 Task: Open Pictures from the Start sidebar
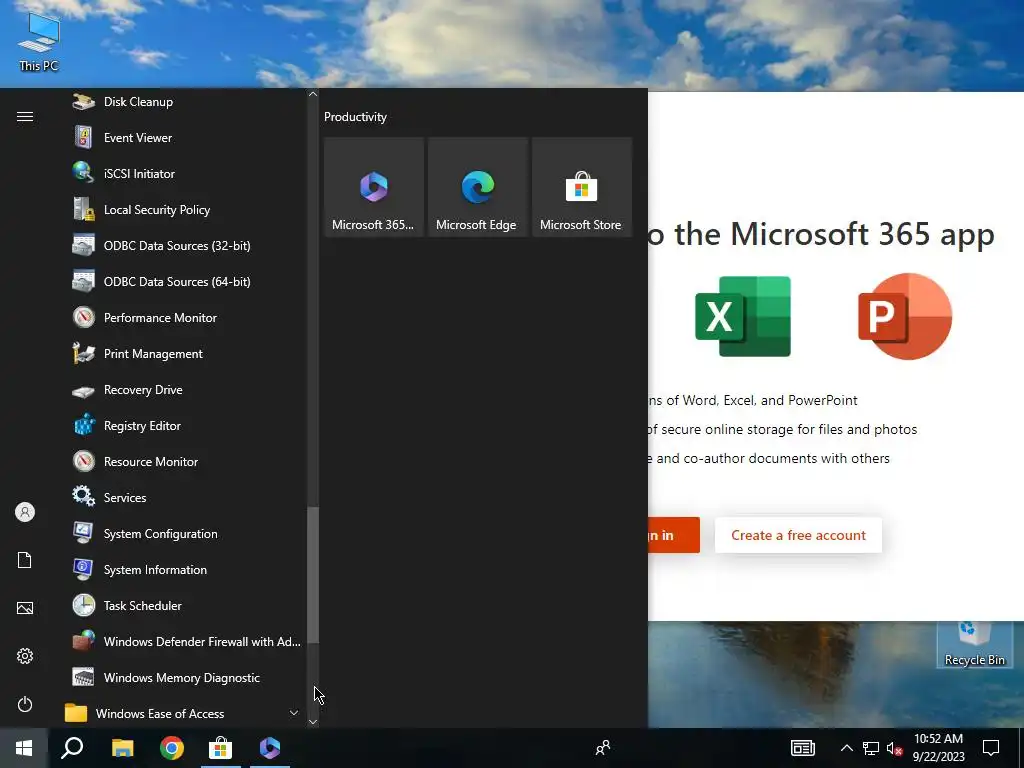coord(25,608)
